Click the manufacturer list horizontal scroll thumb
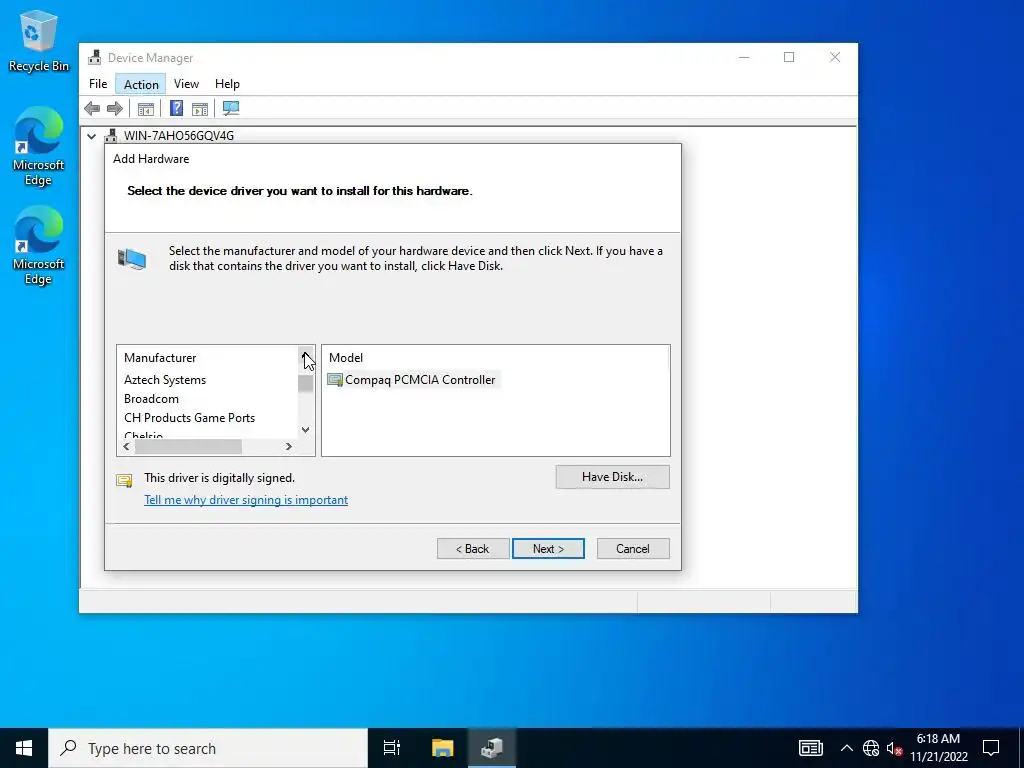The image size is (1024, 768). [188, 447]
